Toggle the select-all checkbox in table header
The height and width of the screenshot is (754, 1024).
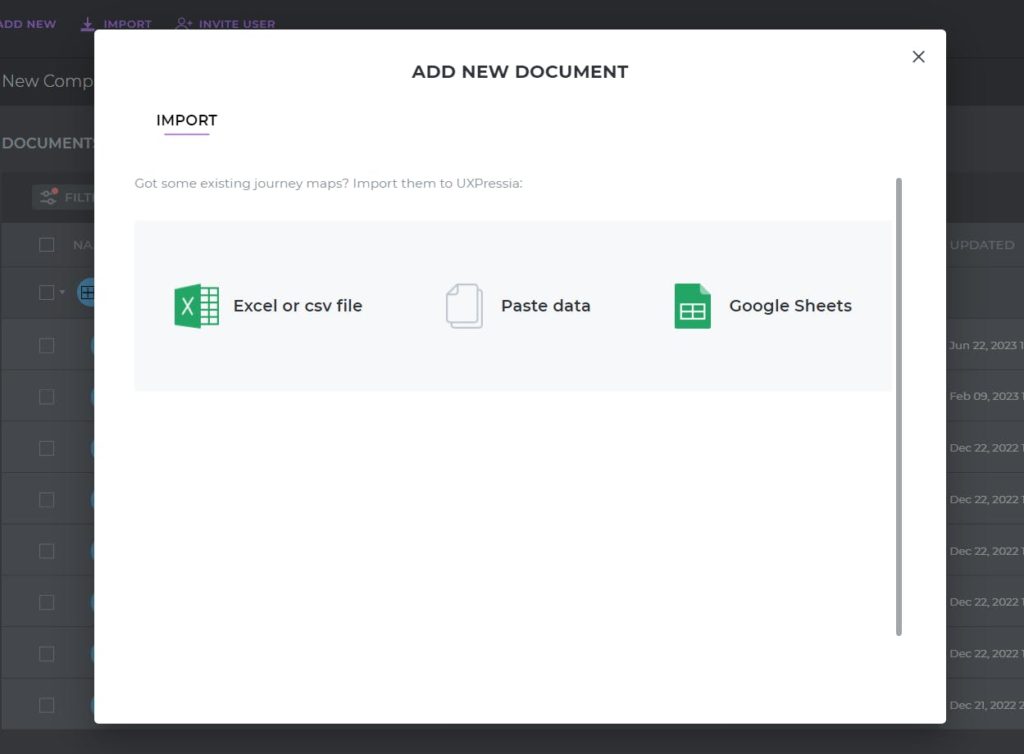click(x=46, y=245)
